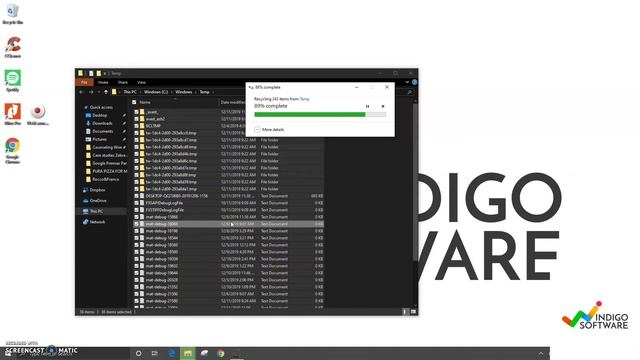Show hidden system tray icons
Screen dimensions: 640x360
click(541, 353)
